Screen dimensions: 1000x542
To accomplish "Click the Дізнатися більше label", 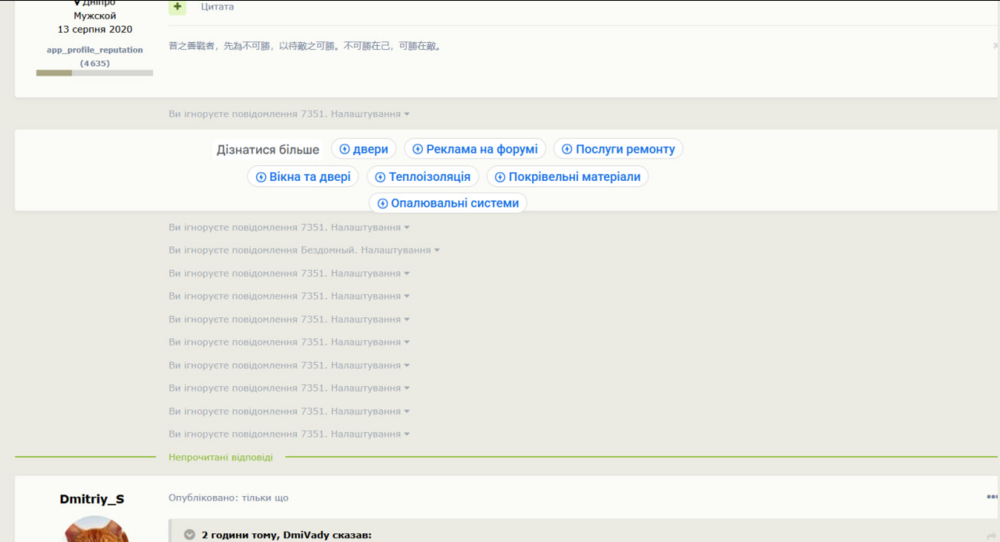I will point(268,150).
